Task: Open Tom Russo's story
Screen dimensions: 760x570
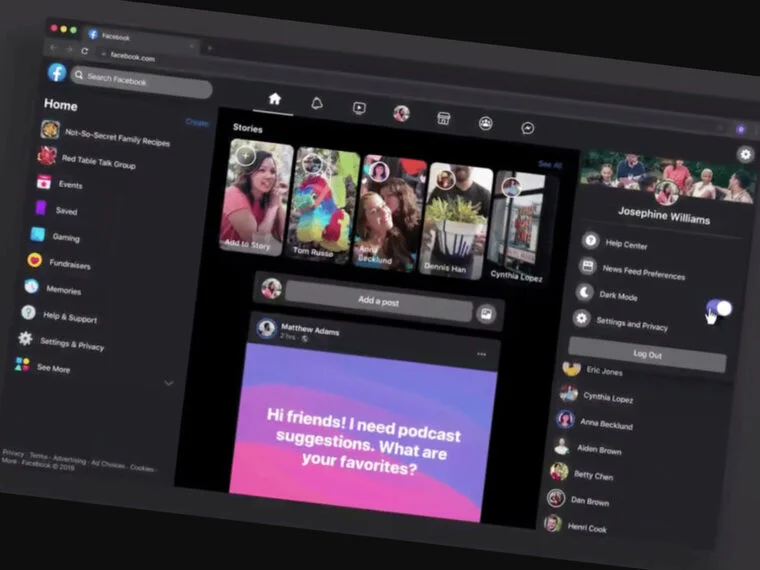Action: pyautogui.click(x=322, y=205)
